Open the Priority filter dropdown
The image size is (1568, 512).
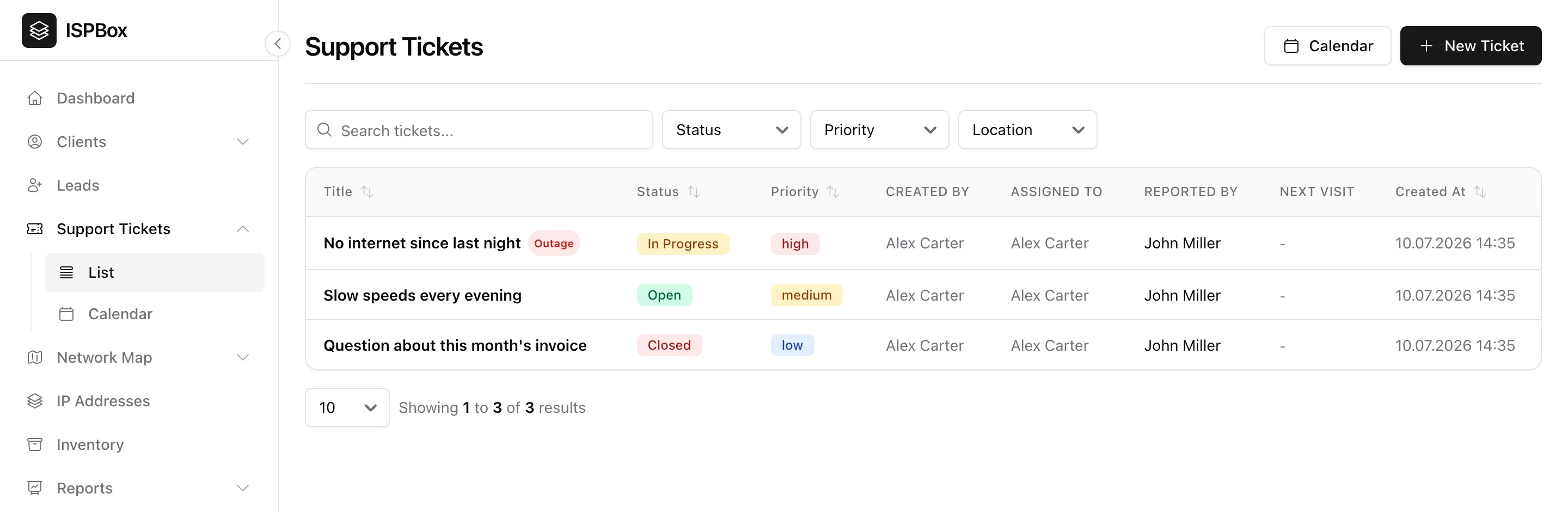coord(880,130)
